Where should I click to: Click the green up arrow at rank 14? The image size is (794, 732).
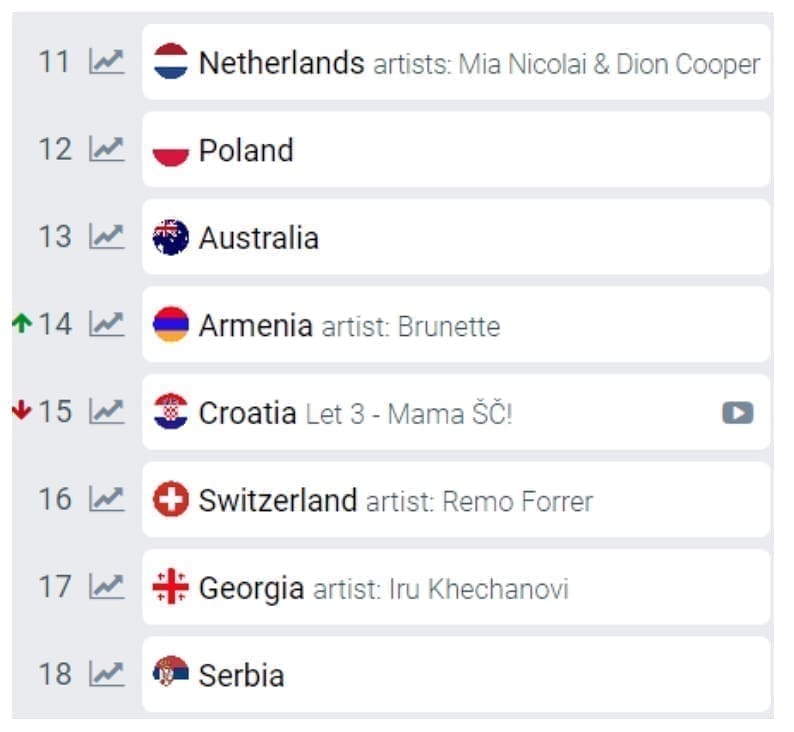(x=21, y=324)
